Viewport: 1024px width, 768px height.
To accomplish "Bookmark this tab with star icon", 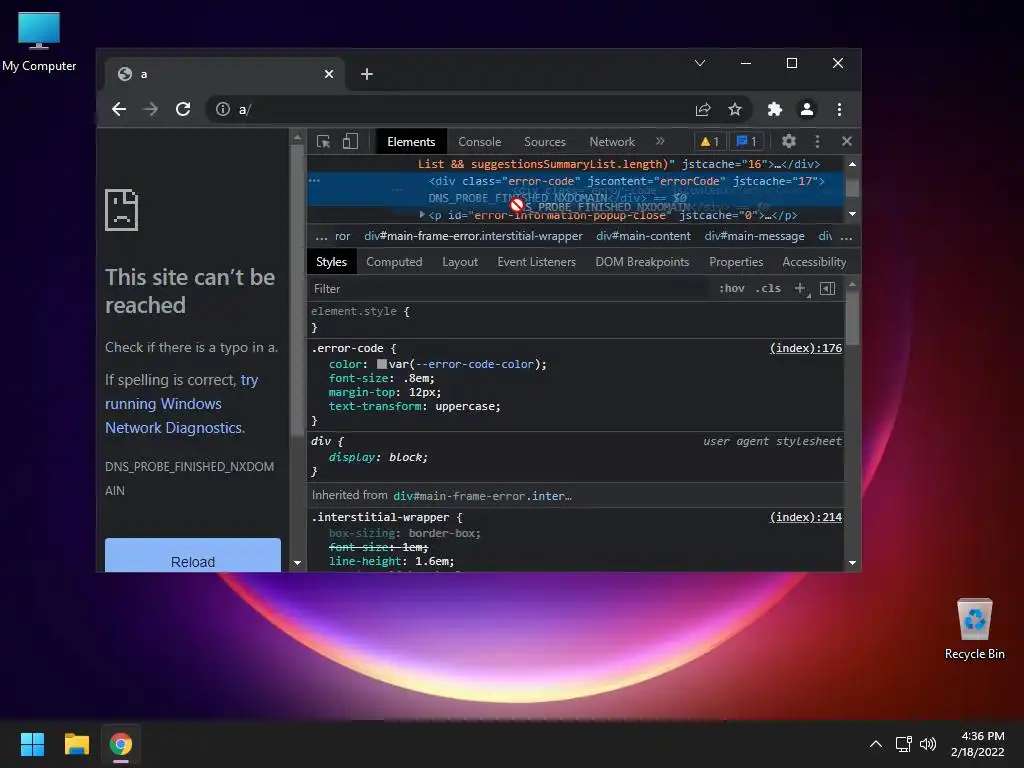I will point(735,109).
